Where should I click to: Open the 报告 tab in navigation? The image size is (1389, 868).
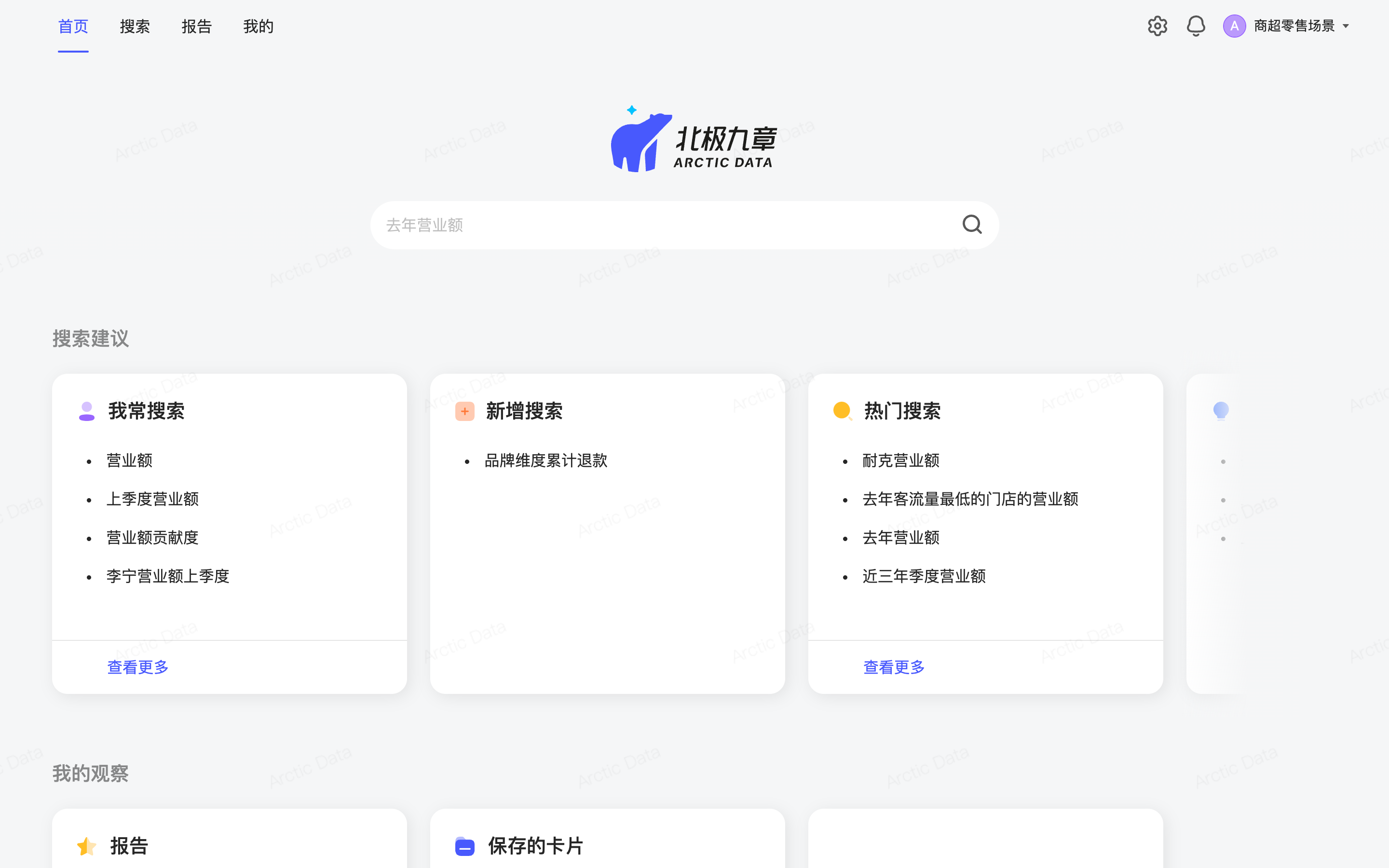197,27
